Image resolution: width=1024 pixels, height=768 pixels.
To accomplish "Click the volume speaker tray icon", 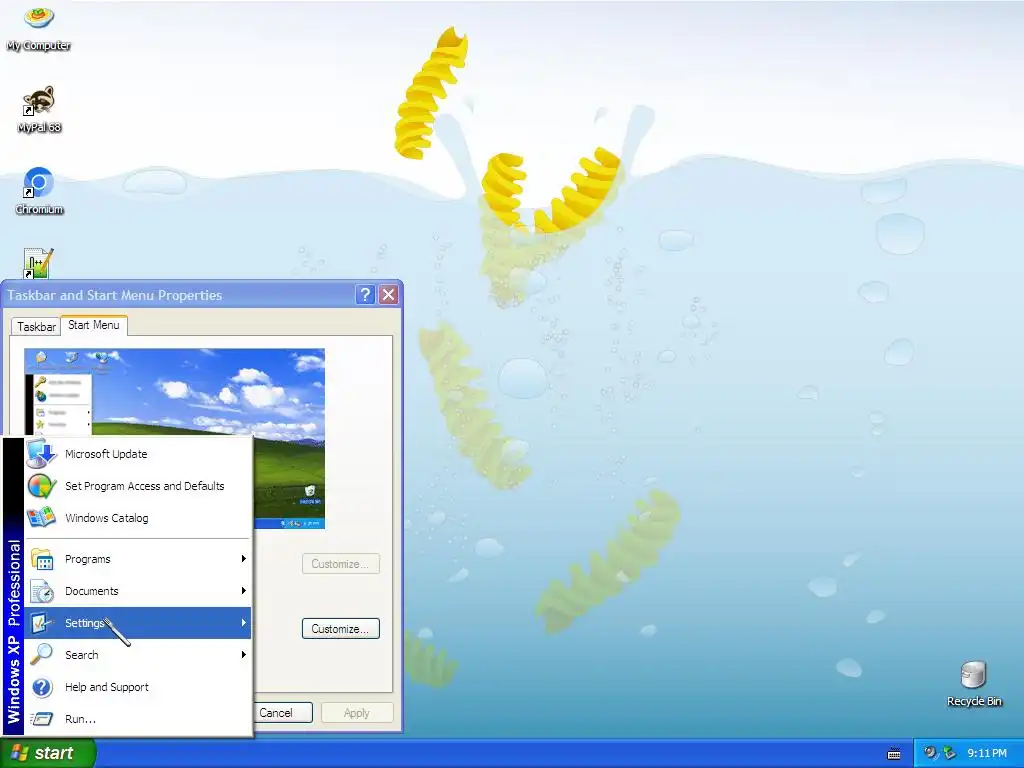I will click(929, 753).
